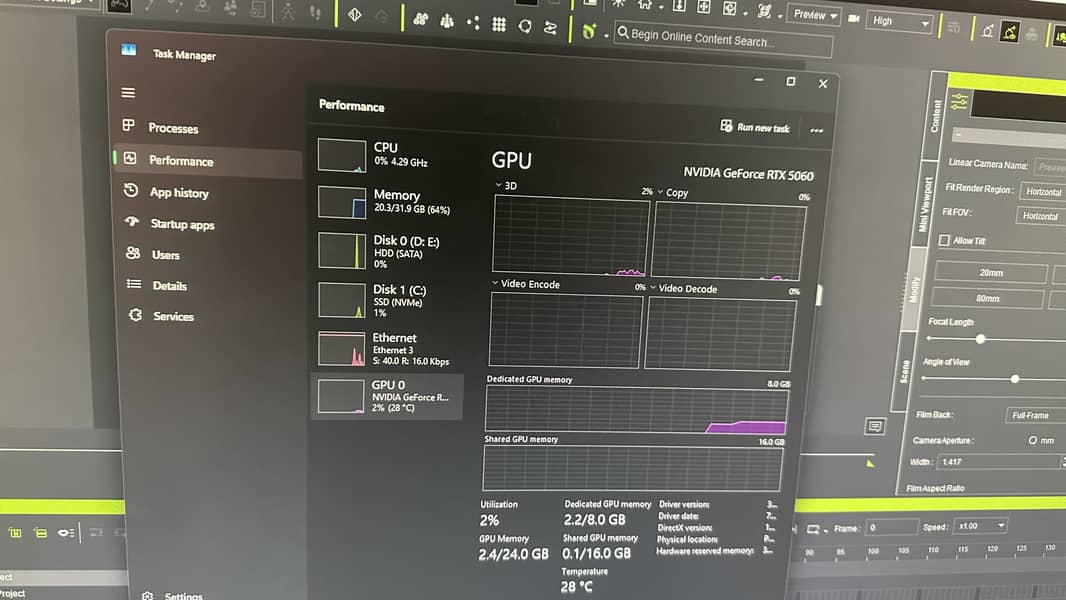
Task: Click the circular loop icon in iClone toolbar
Action: pos(525,26)
